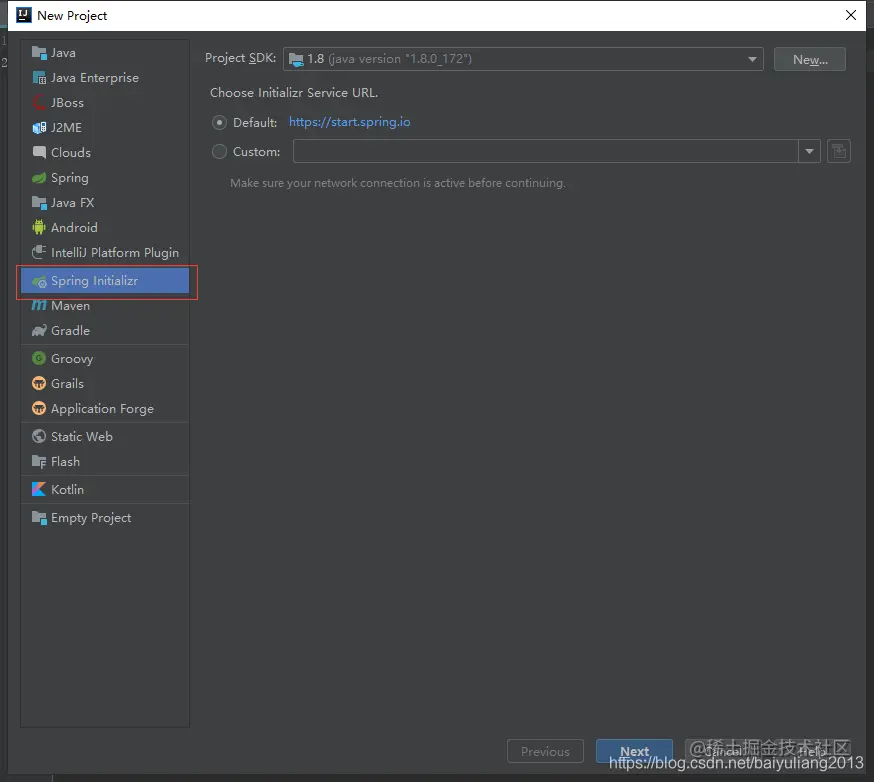Select the Android label in the list

coord(74,228)
